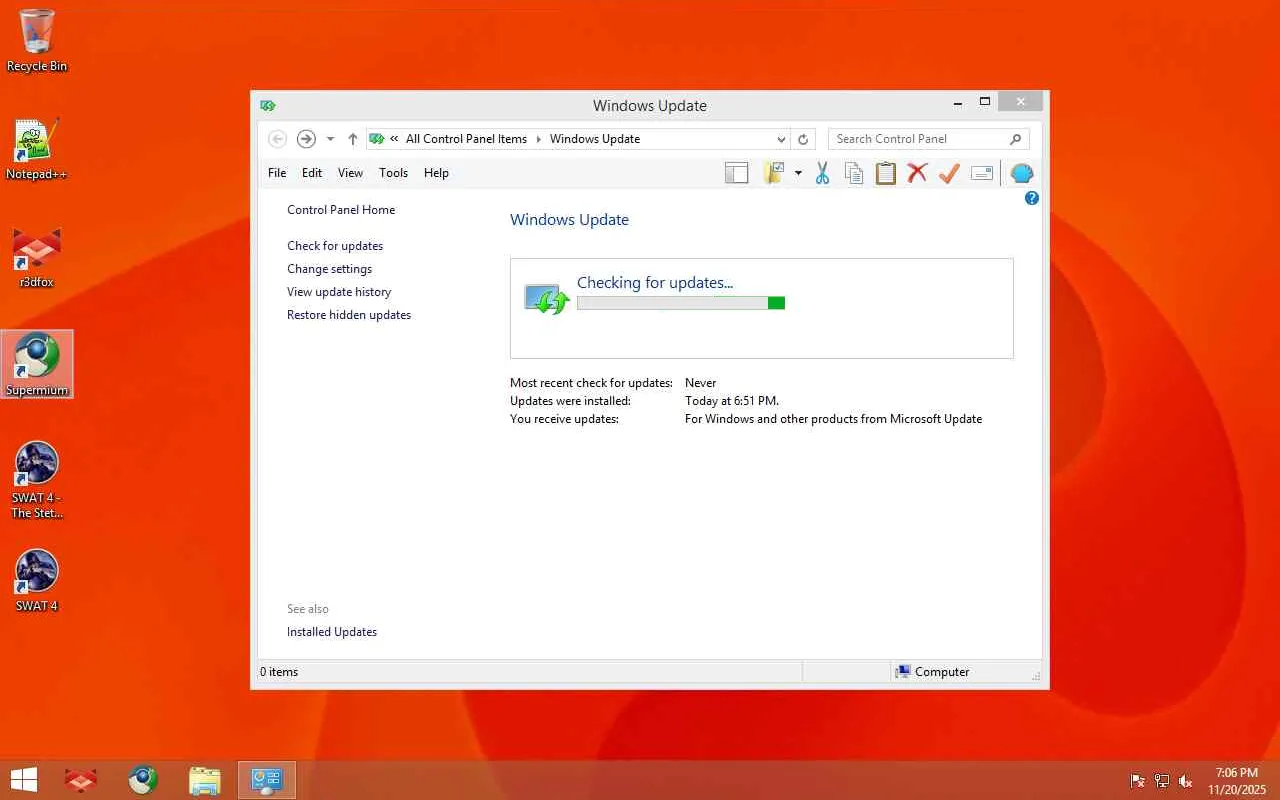Click the search magnifier icon
This screenshot has width=1280, height=800.
[x=1015, y=139]
